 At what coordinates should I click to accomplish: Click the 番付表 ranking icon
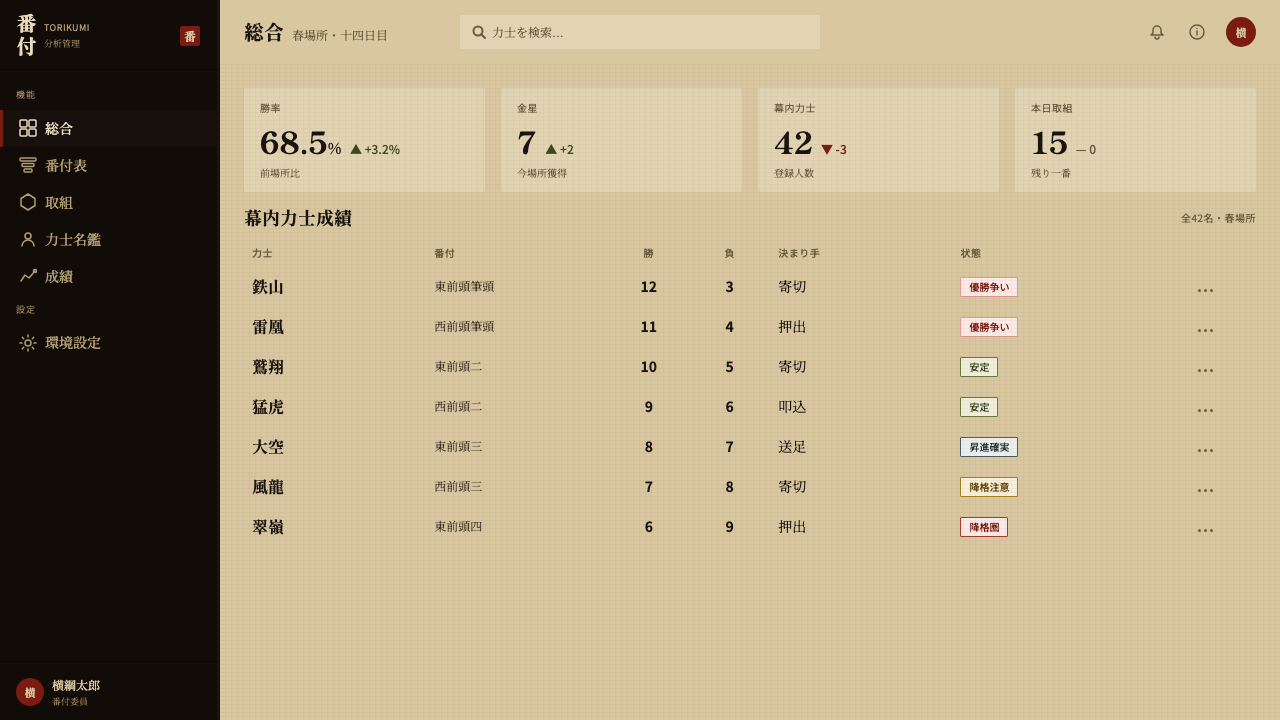click(28, 165)
